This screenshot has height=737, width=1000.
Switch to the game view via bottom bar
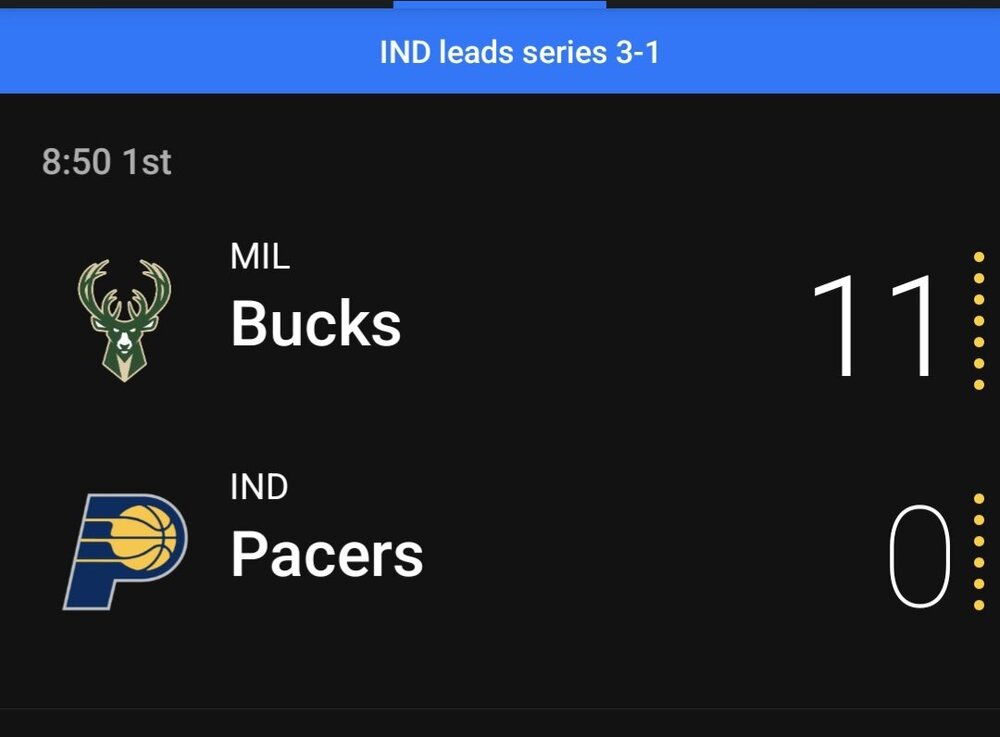(500, 722)
